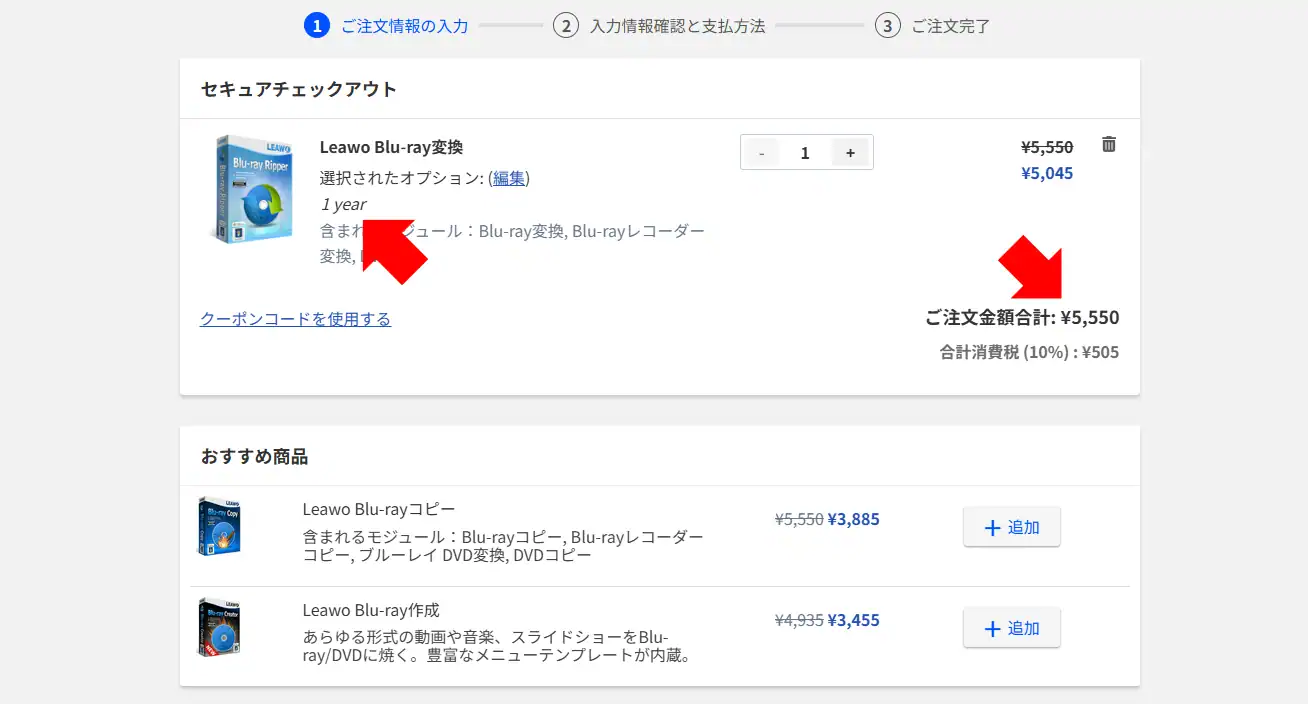The height and width of the screenshot is (704, 1308).
Task: Delete Leawo Blu-ray変換 with the trash icon
Action: tap(1108, 145)
